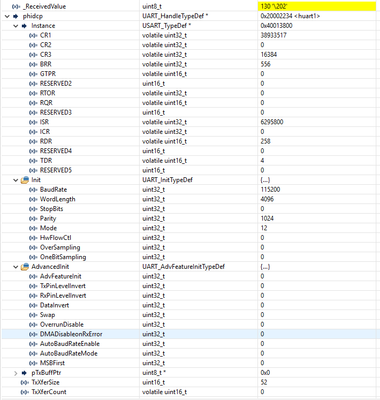
Task: Click the UART_AdvFeatureInitTypeDef type cell
Action: [184, 267]
